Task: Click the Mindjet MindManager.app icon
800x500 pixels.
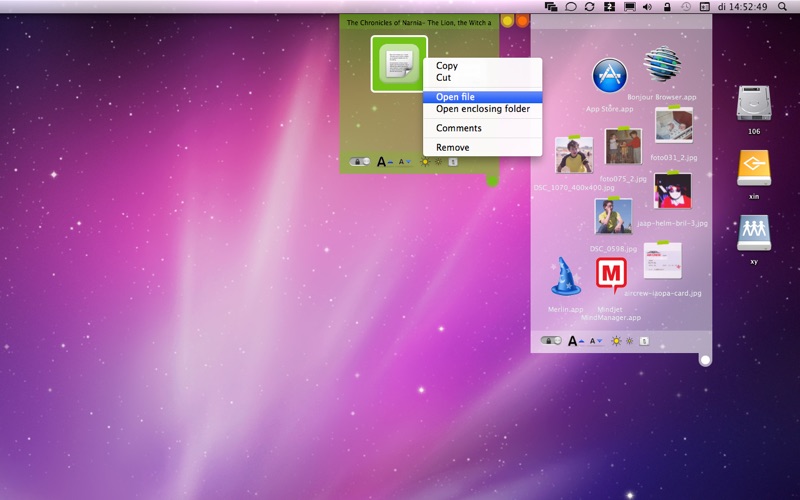Action: 611,273
